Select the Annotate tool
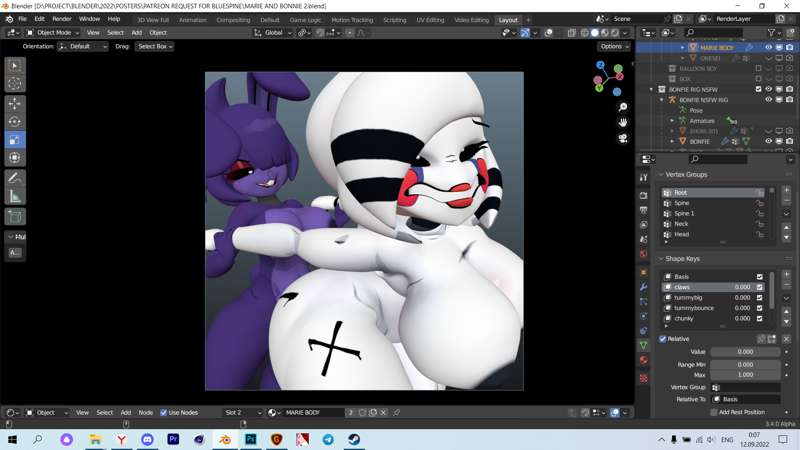The image size is (800, 450). (x=15, y=178)
